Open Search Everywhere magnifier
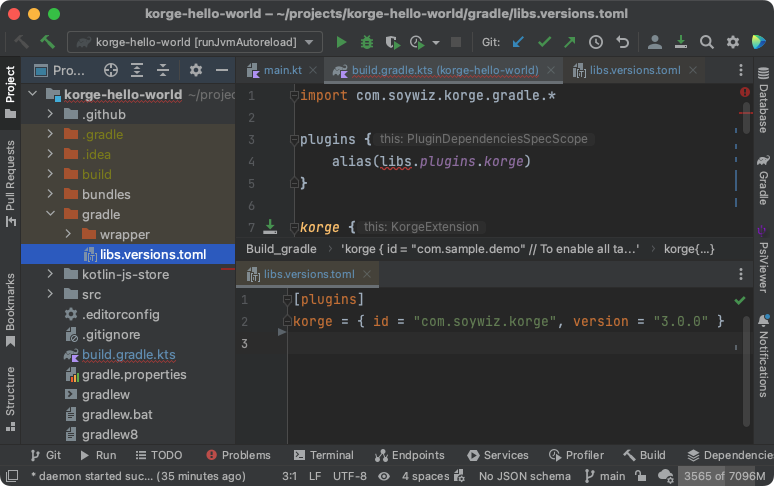This screenshot has width=774, height=486. (707, 42)
